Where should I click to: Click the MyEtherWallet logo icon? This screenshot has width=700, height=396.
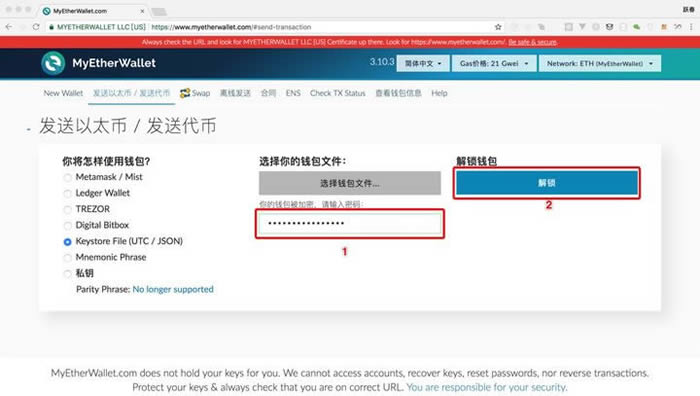pos(53,63)
